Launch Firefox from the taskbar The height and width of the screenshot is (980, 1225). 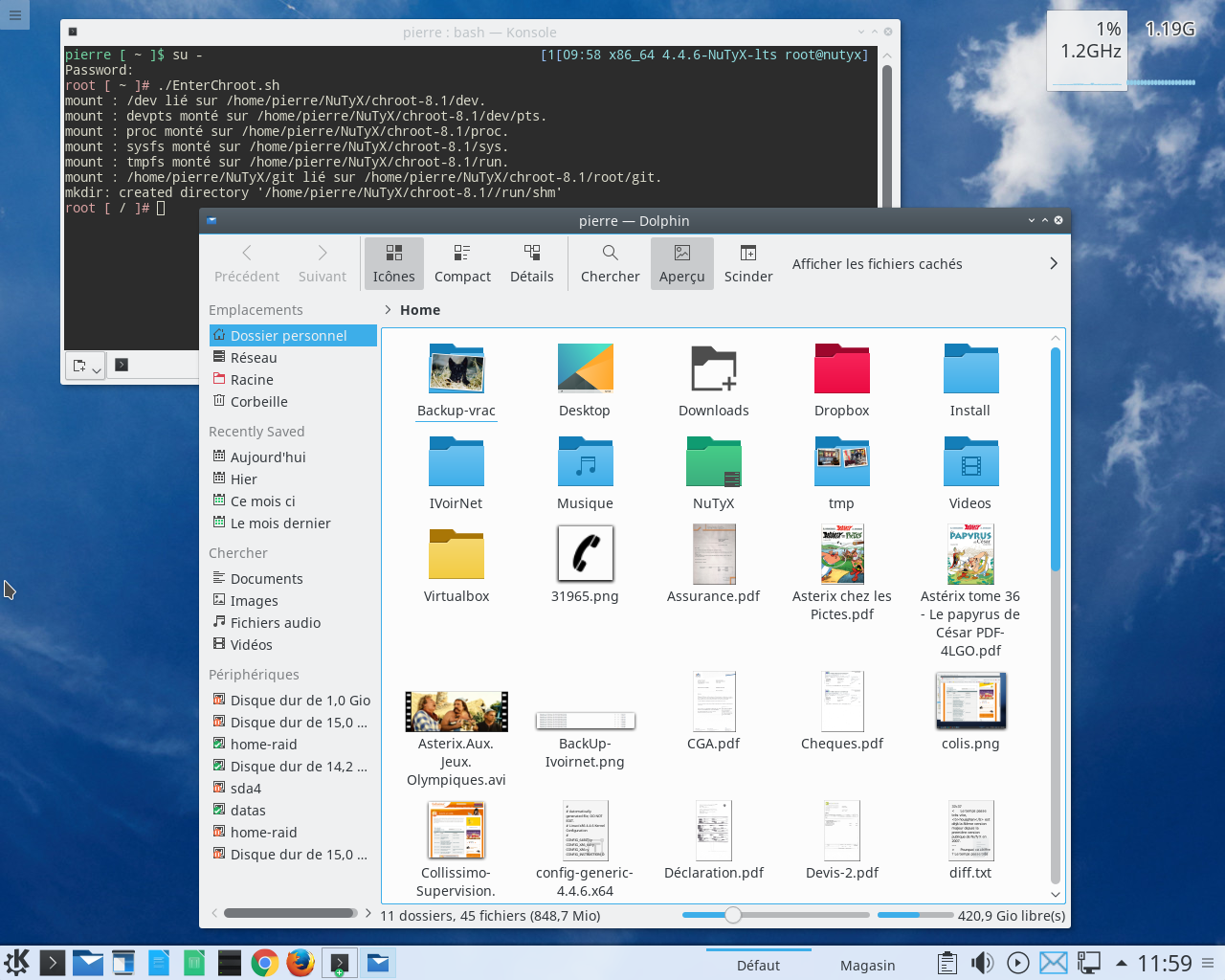pyautogui.click(x=299, y=963)
